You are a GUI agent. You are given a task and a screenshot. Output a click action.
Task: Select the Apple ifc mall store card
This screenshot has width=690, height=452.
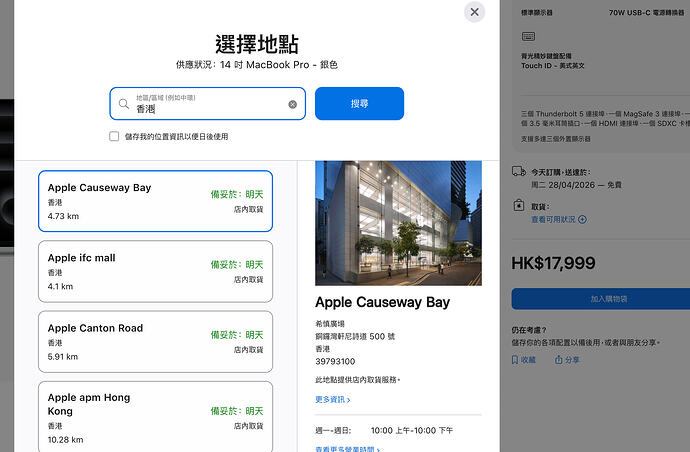tap(155, 271)
